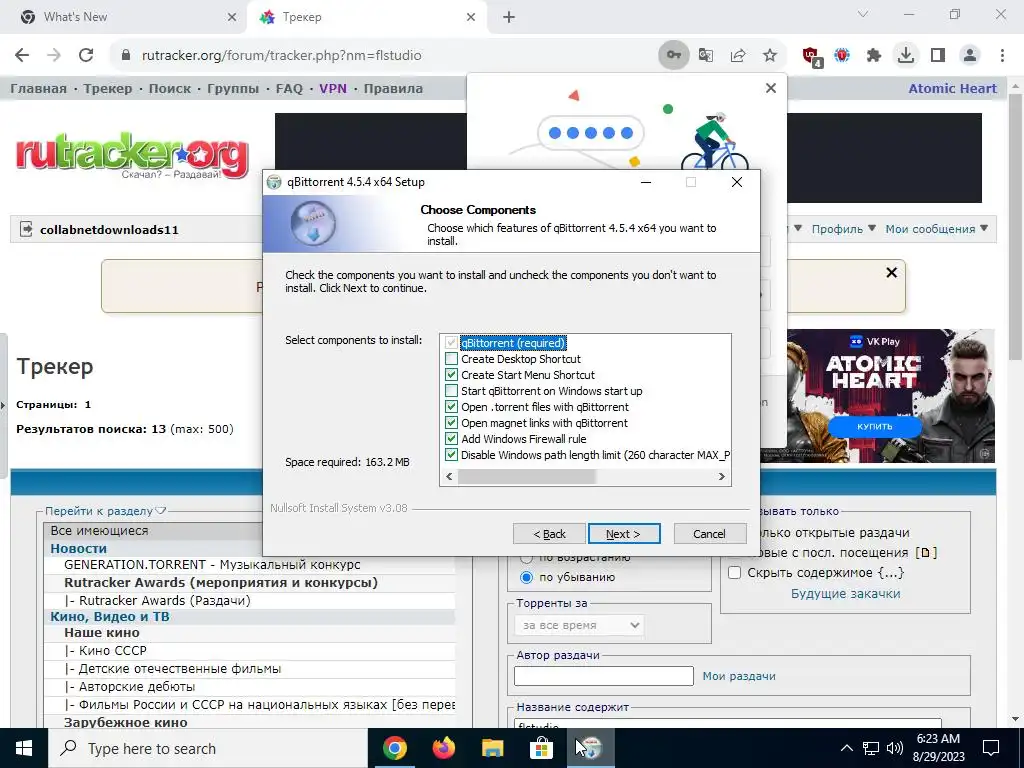Go back in Chrome browser history
Screen dimensions: 1024x768
22,56
